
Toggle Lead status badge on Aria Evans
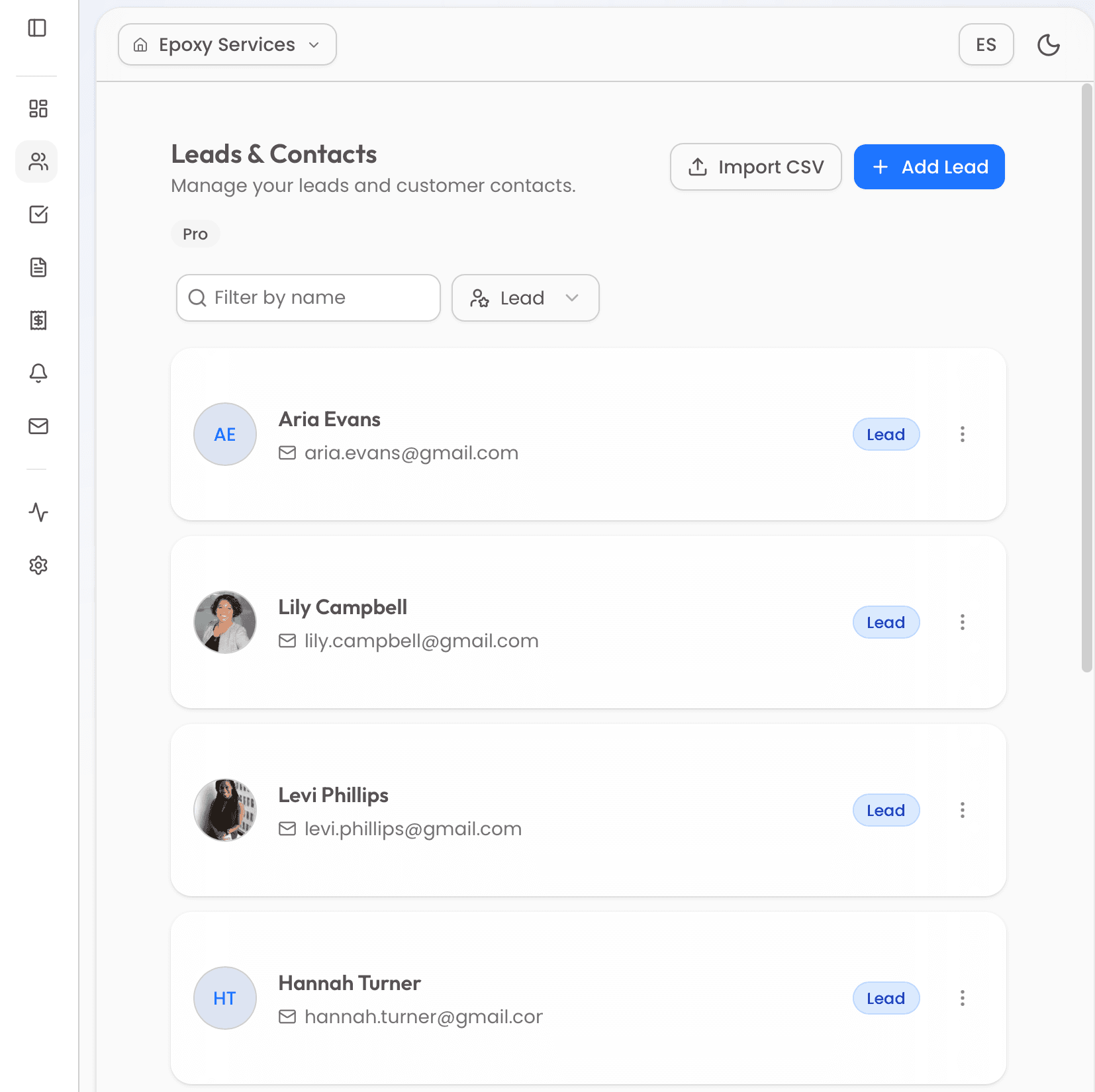click(x=886, y=434)
